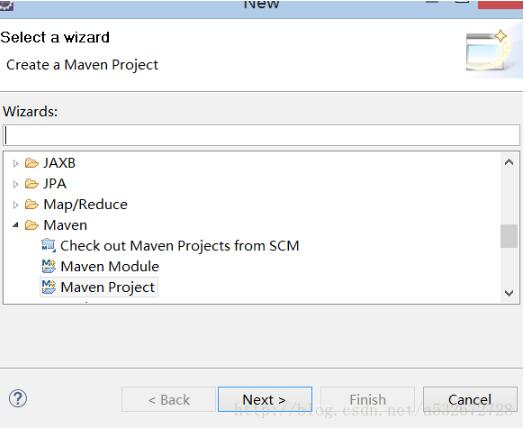The image size is (524, 431).
Task: Click the wizard list scroll-down arrow
Action: (x=509, y=293)
